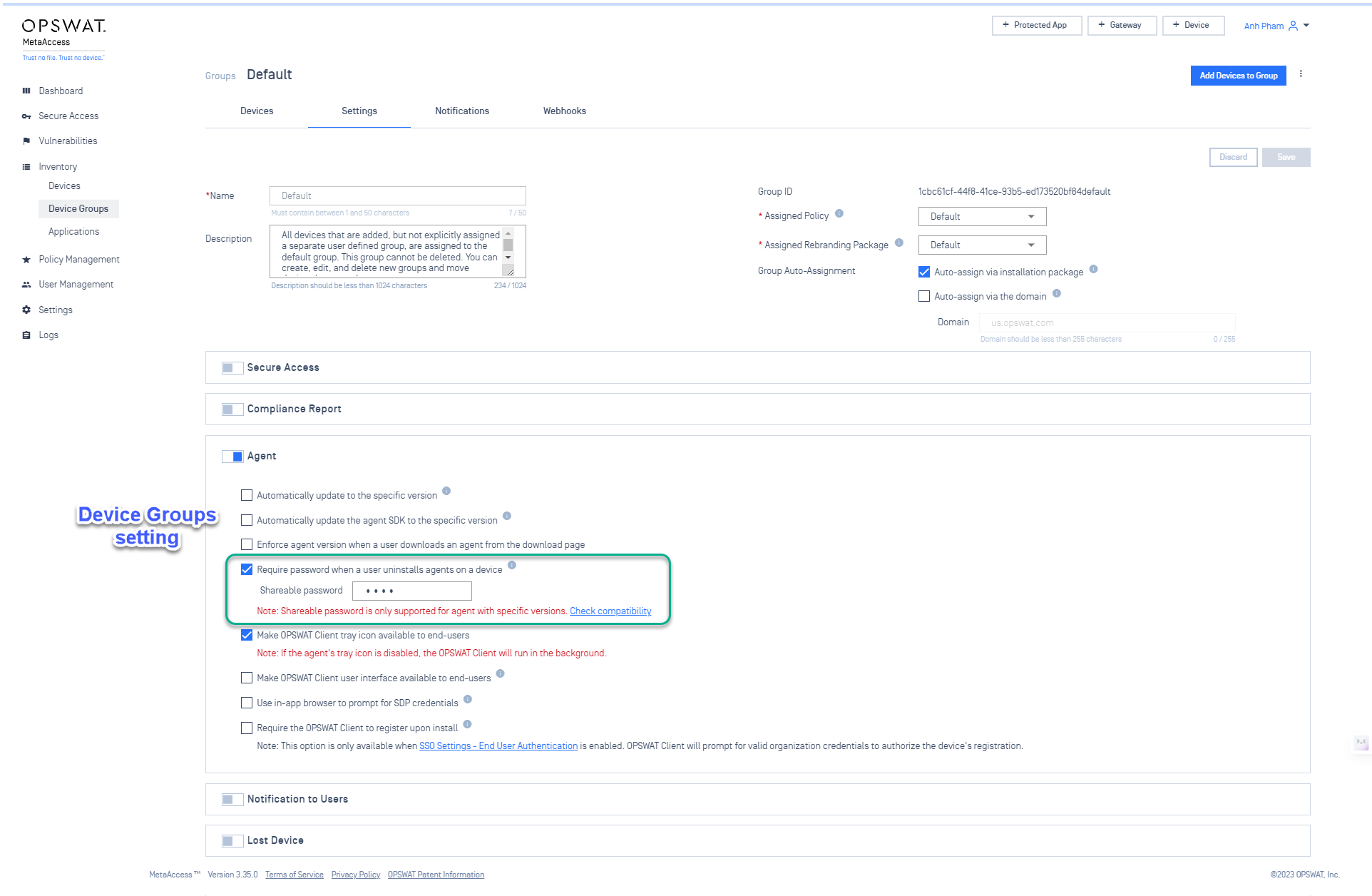1372x896 pixels.
Task: Click info icon beside Auto-assign via installation package
Action: point(1094,269)
